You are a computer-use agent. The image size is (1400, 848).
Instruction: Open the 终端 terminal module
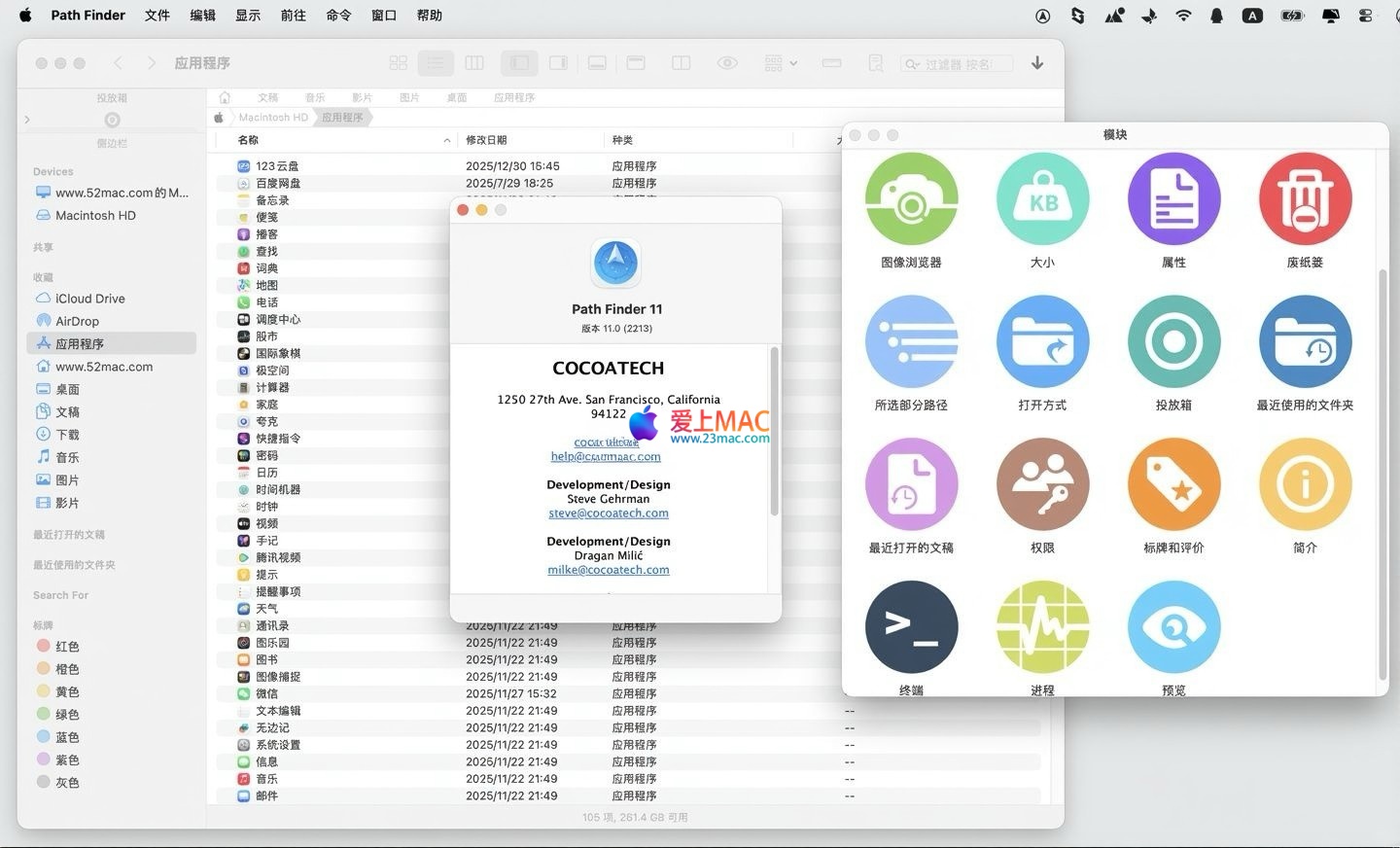911,627
